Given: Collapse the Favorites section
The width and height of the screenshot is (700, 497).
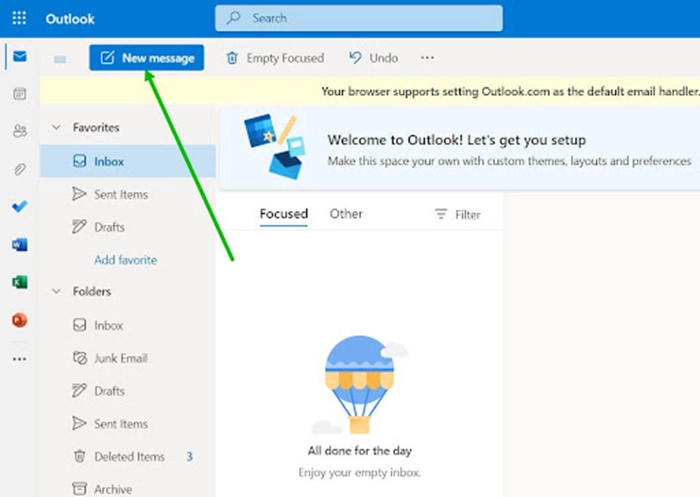Looking at the screenshot, I should tap(56, 128).
